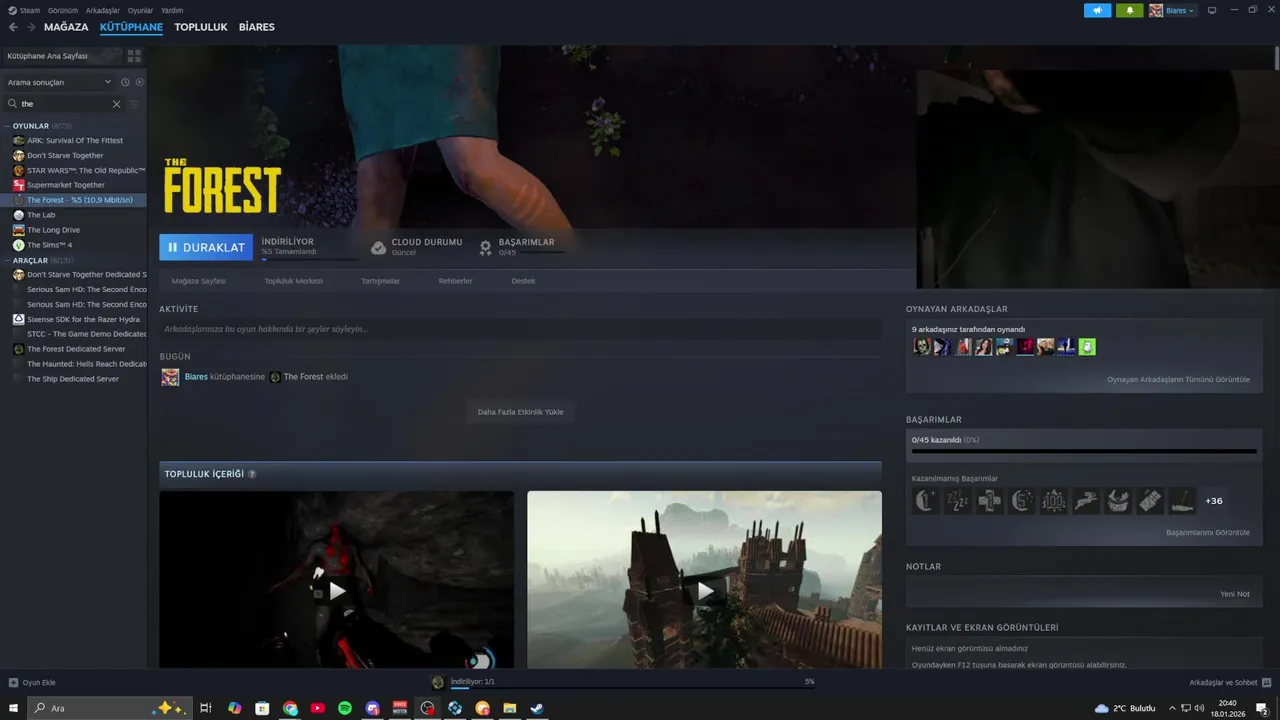Screen dimensions: 1280x720
Task: Click the Oyun Ekle plus icon
Action: (x=13, y=682)
